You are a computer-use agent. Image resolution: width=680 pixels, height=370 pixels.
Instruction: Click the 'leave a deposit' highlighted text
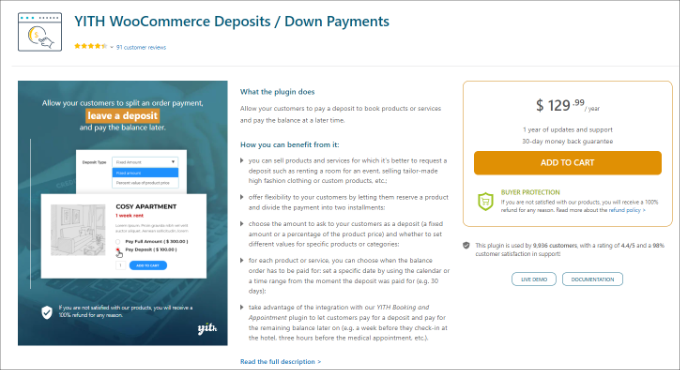(x=123, y=116)
